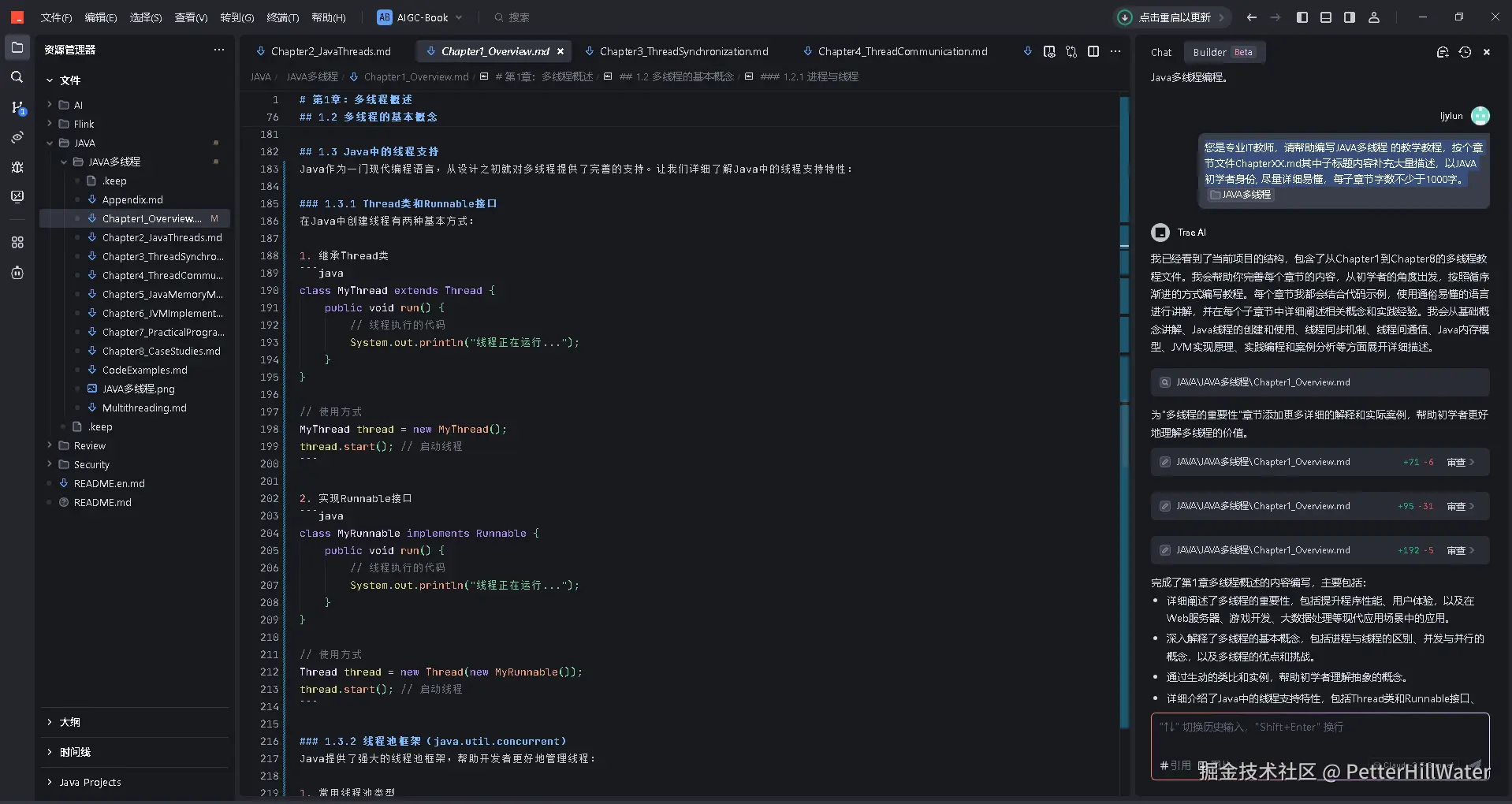
Task: Click the #引用 reference button
Action: tap(1175, 765)
